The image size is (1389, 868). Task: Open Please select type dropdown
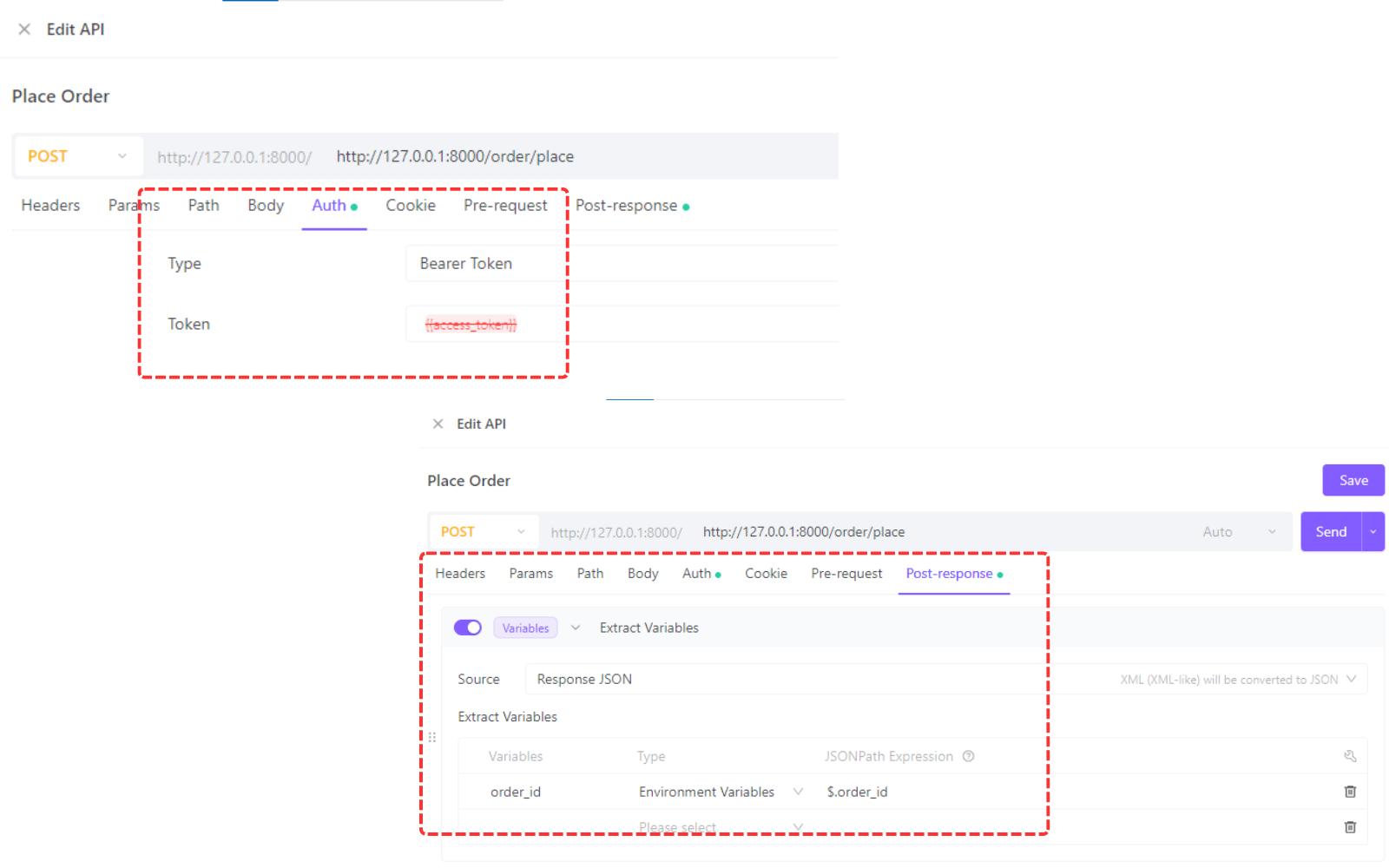pos(721,827)
